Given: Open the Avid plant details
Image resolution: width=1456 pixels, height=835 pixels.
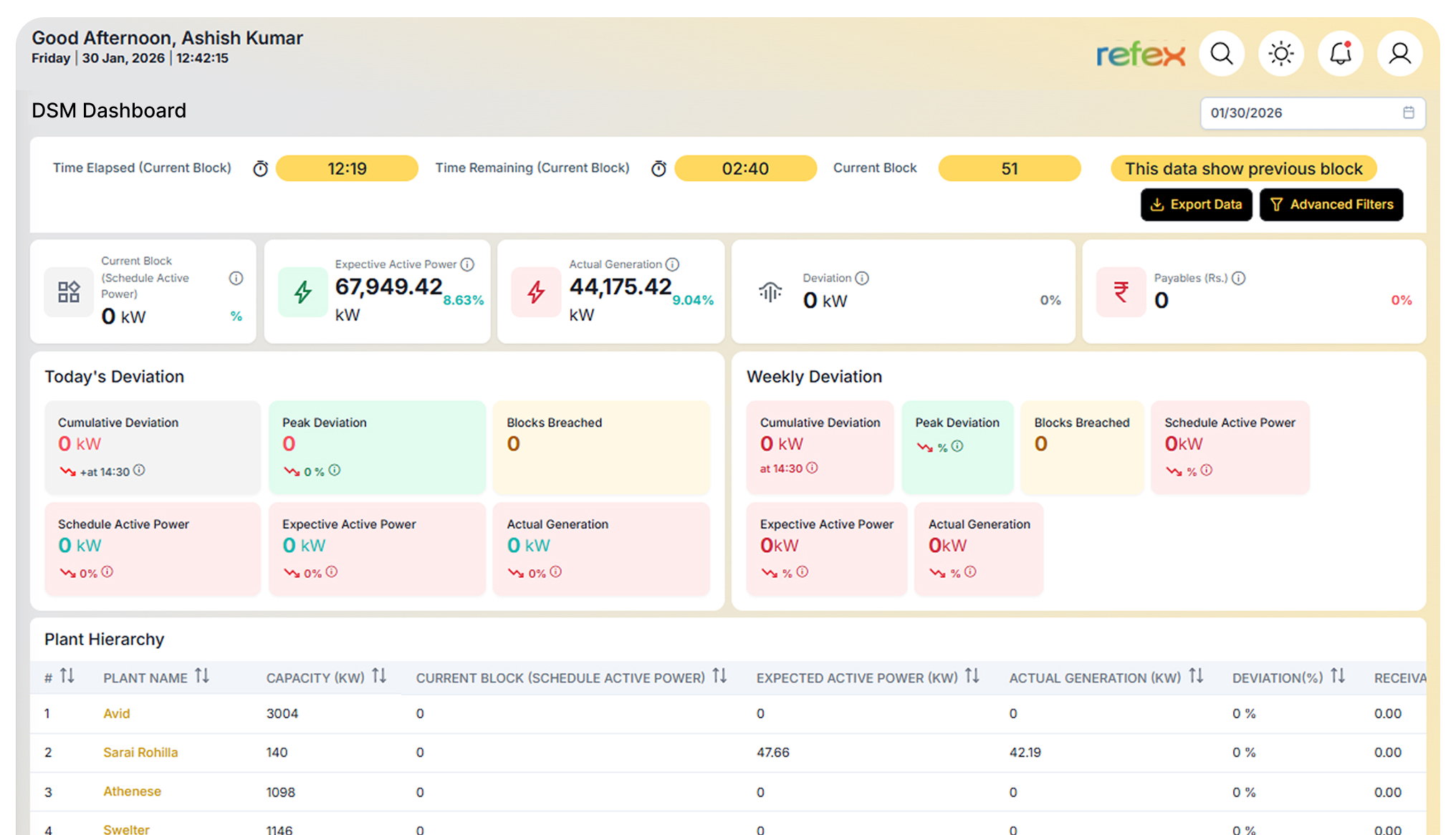Looking at the screenshot, I should (x=116, y=713).
